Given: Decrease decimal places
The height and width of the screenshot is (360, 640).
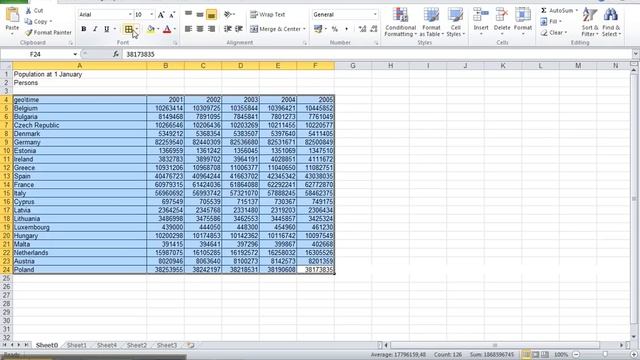Looking at the screenshot, I should click(373, 29).
